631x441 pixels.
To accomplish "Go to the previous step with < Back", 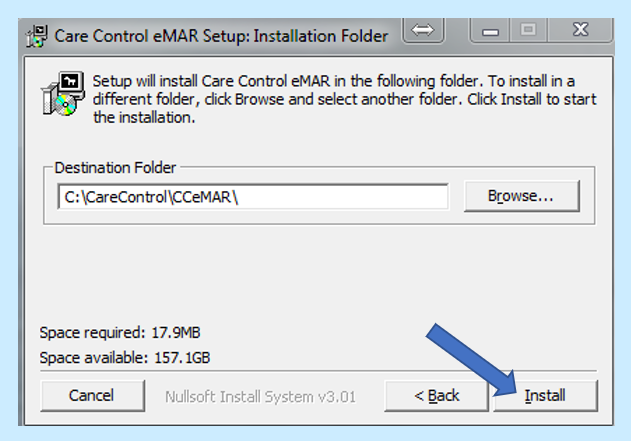I will (x=436, y=396).
